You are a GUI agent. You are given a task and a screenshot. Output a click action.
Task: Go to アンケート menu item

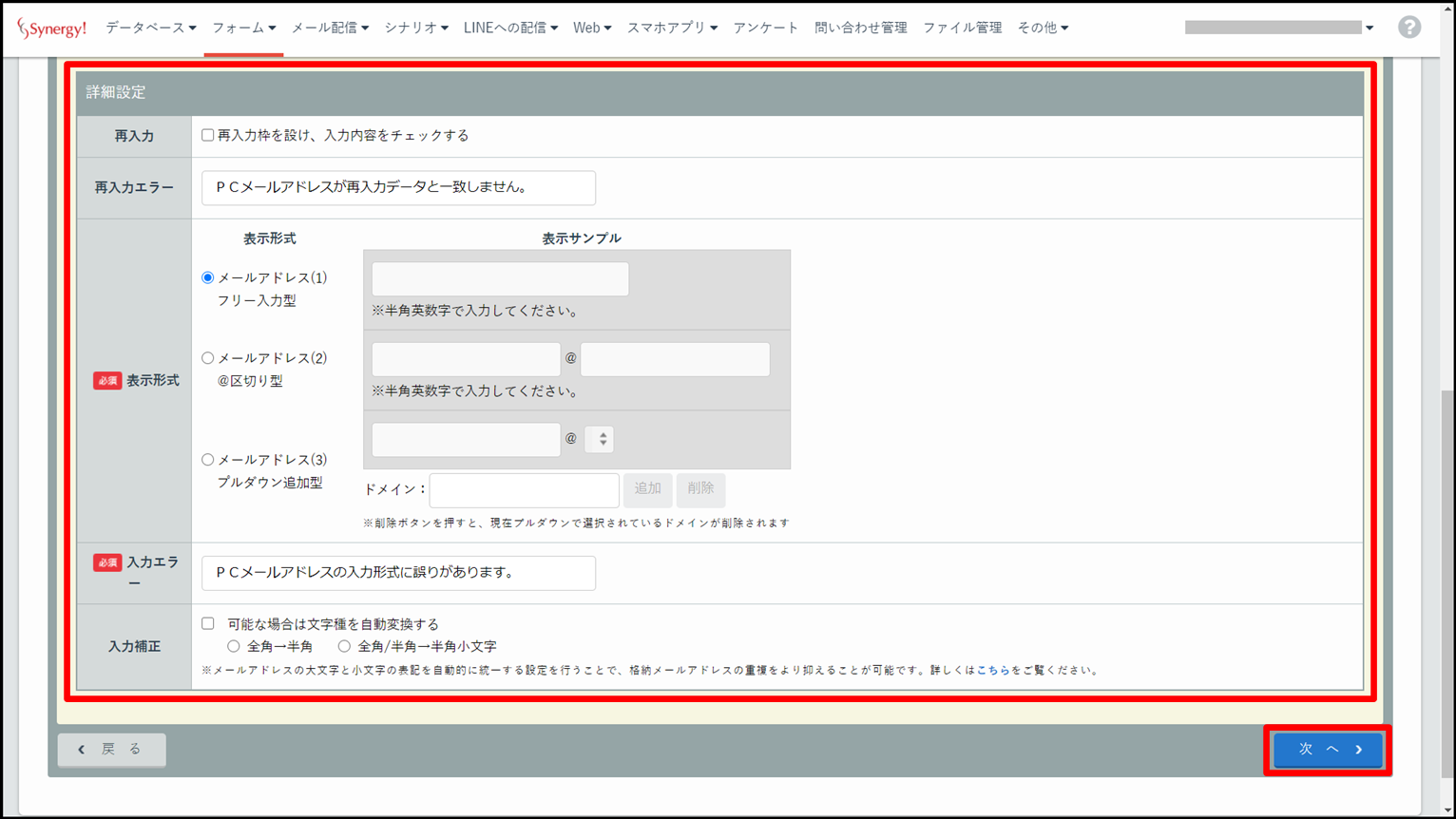point(765,29)
